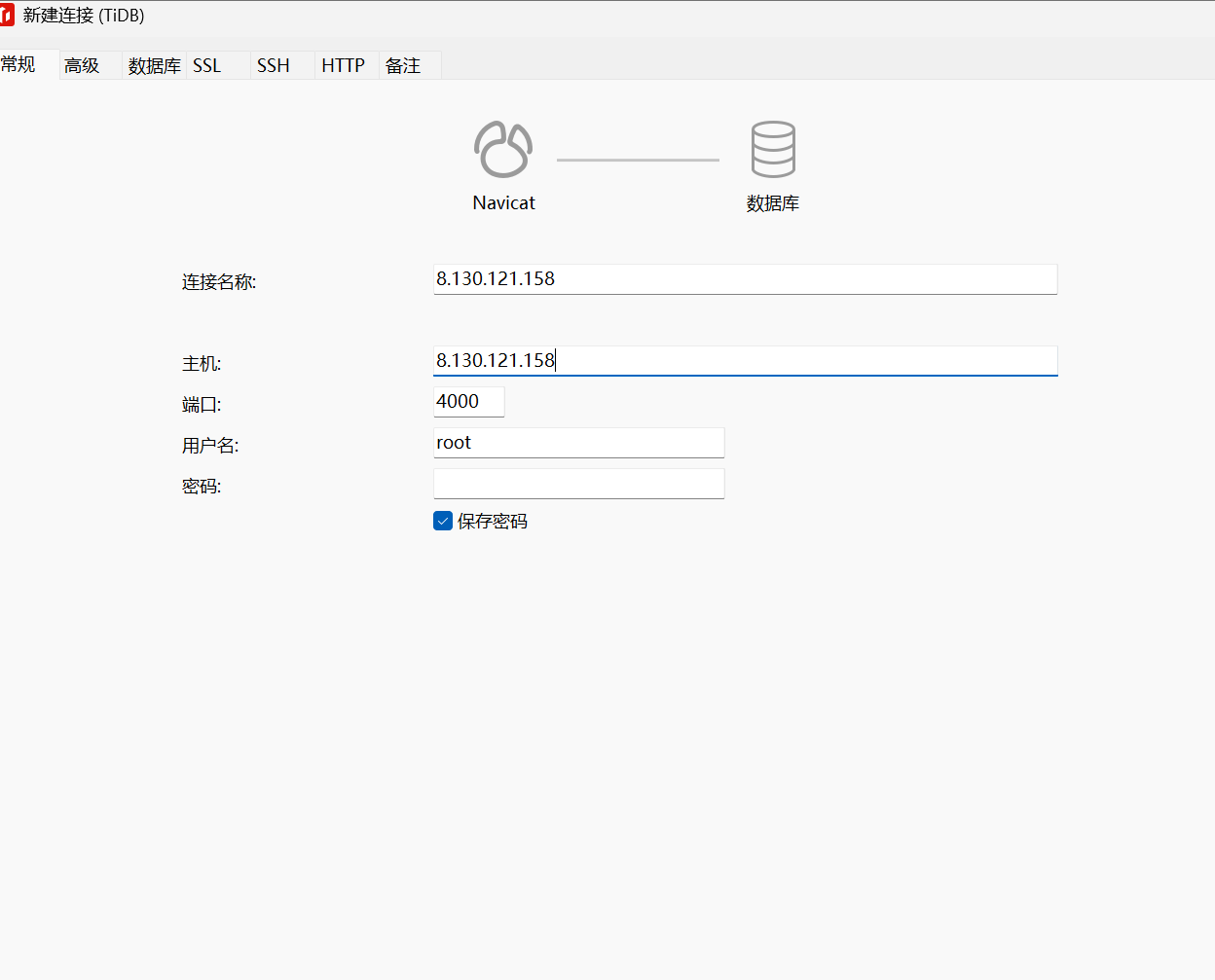Click the 连接名称: label
Viewport: 1215px width, 980px height.
point(219,282)
